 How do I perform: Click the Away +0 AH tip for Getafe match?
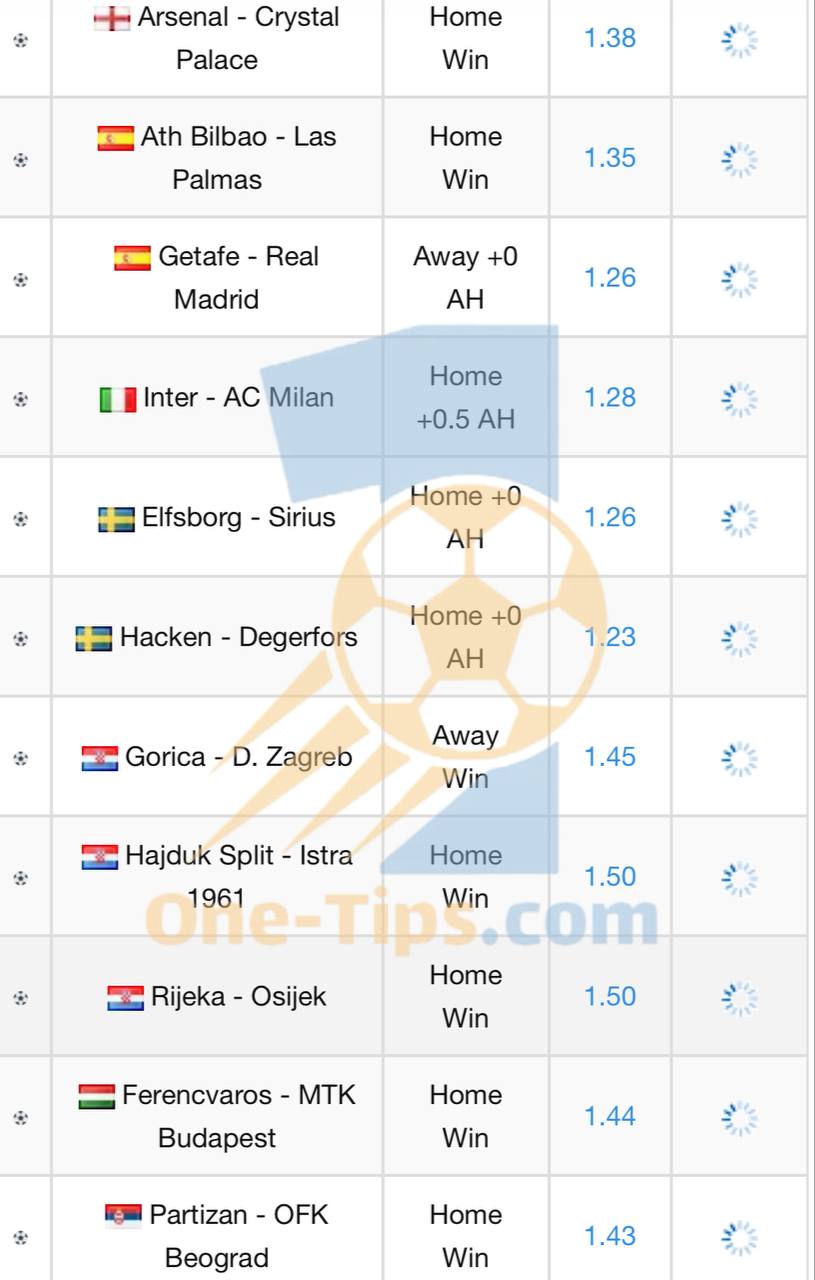[x=466, y=278]
